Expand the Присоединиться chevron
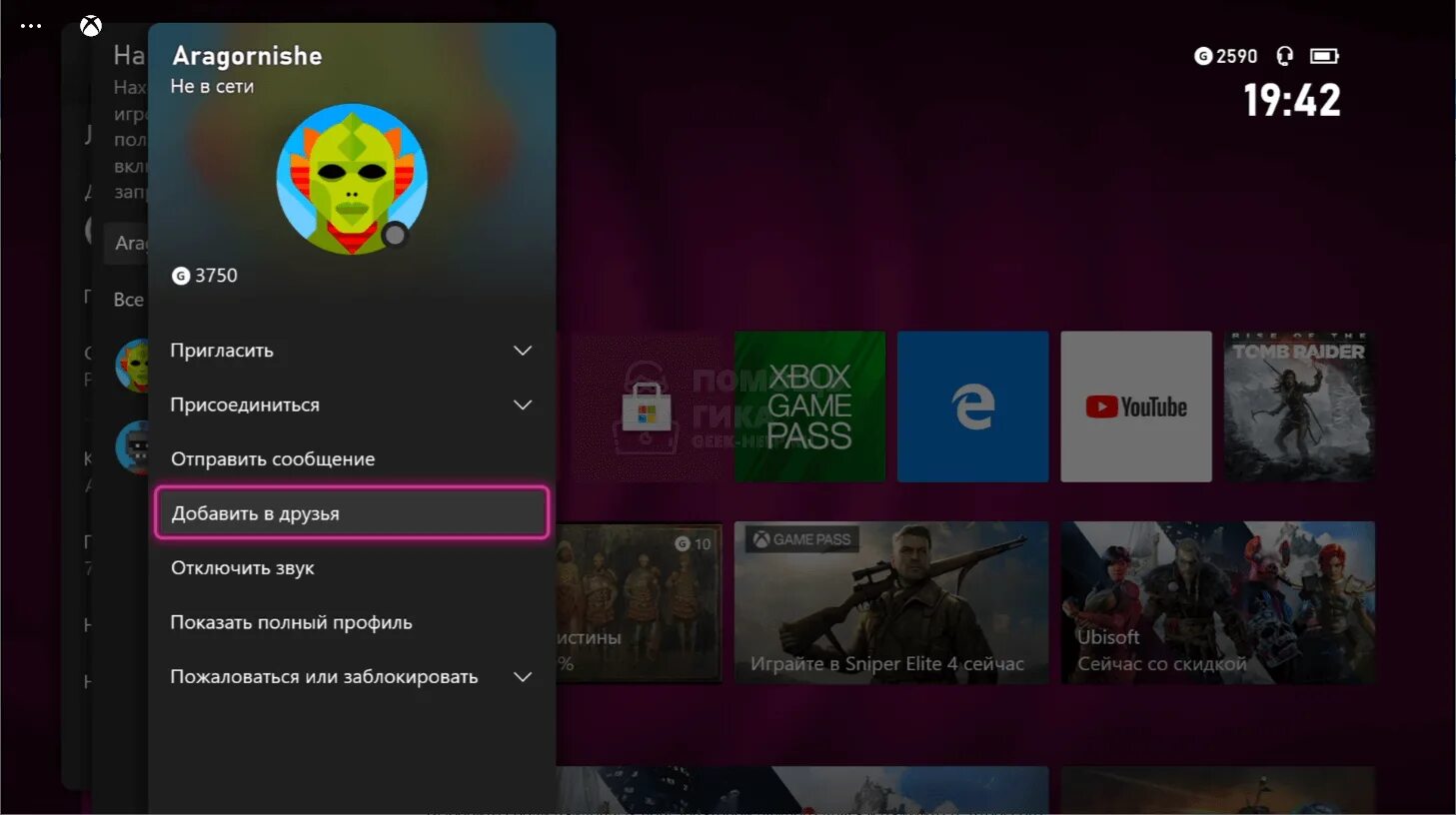 pos(523,405)
